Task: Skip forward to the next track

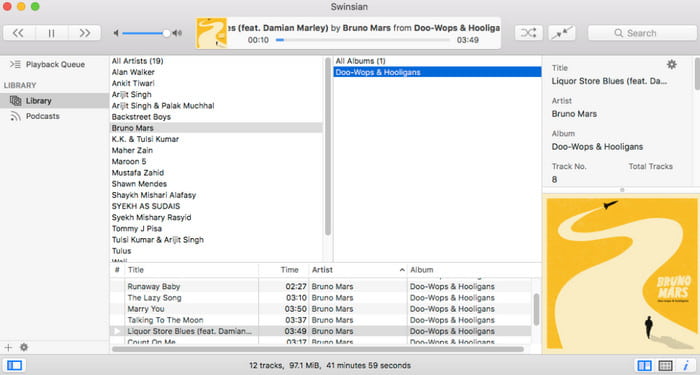Action: pos(84,33)
